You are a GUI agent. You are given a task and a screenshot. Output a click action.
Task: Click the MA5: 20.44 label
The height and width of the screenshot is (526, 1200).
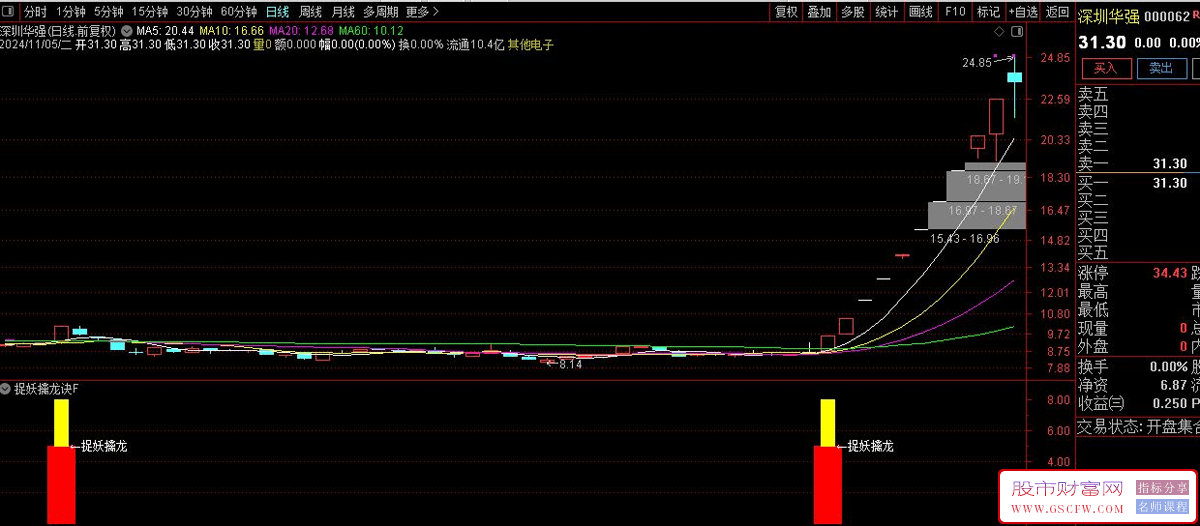165,30
